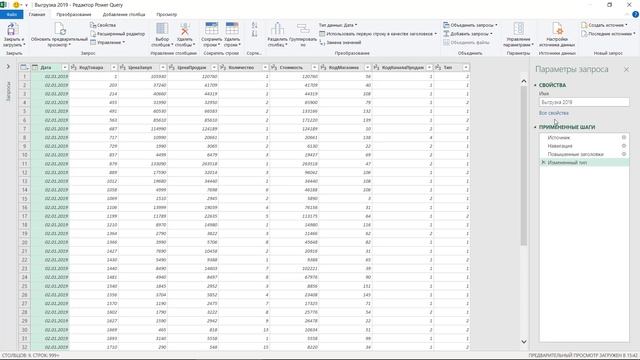Viewport: 640px width, 360px height.
Task: Open filter dropdown of Стоимость column
Action: coord(314,67)
